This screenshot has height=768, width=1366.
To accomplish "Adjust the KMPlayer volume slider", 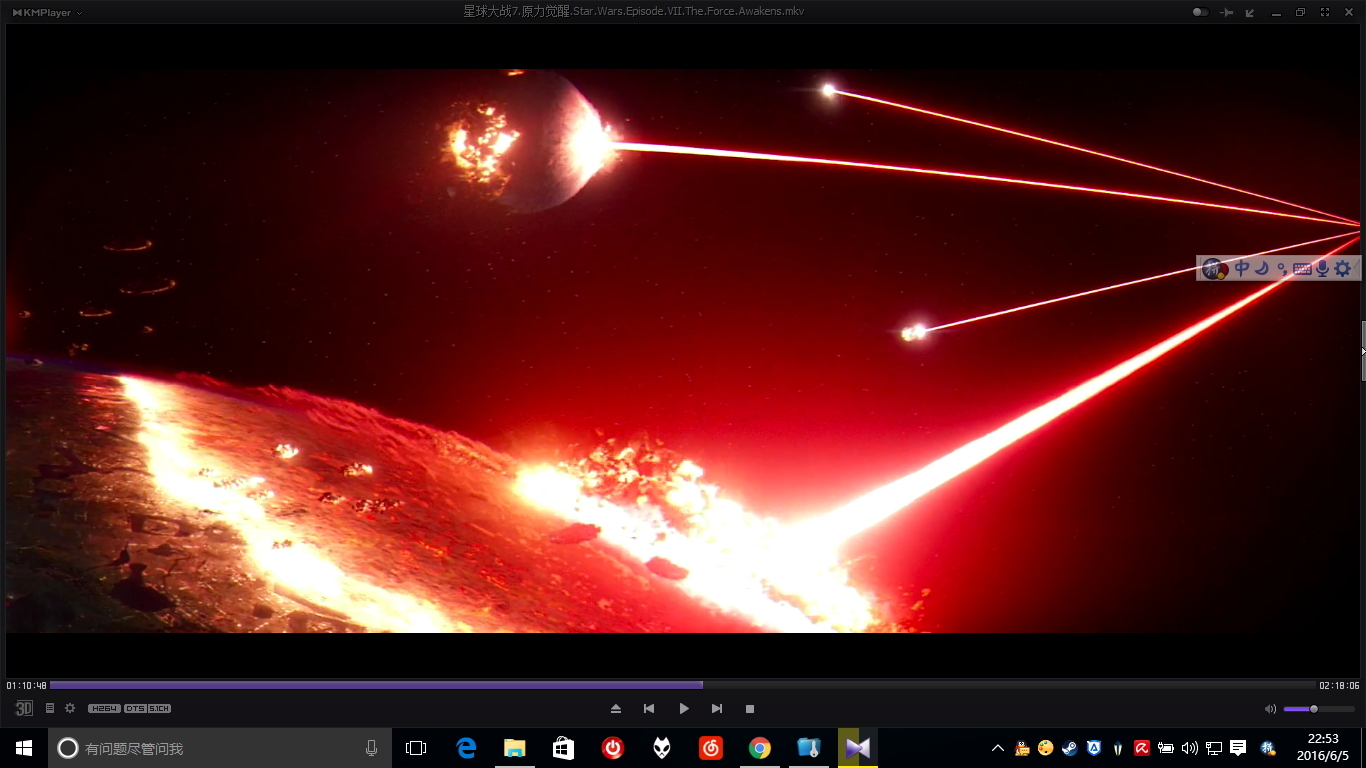I will tap(1319, 708).
